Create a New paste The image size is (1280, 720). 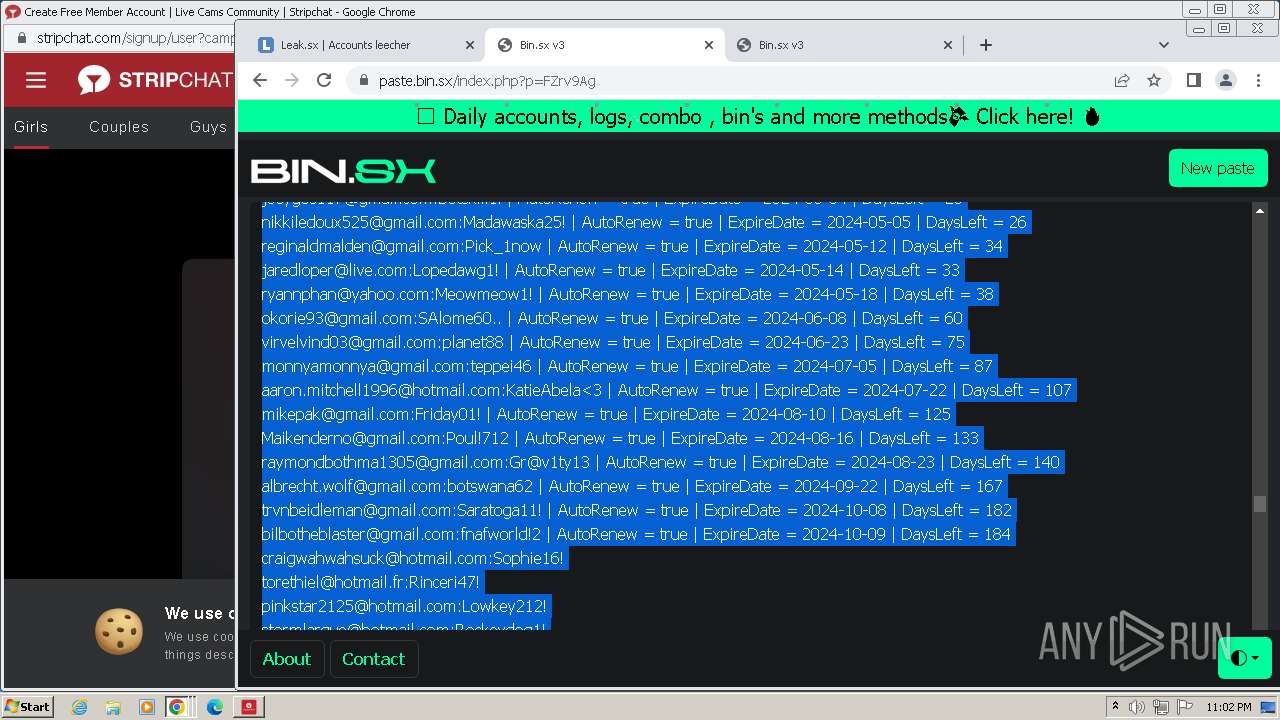pyautogui.click(x=1217, y=168)
